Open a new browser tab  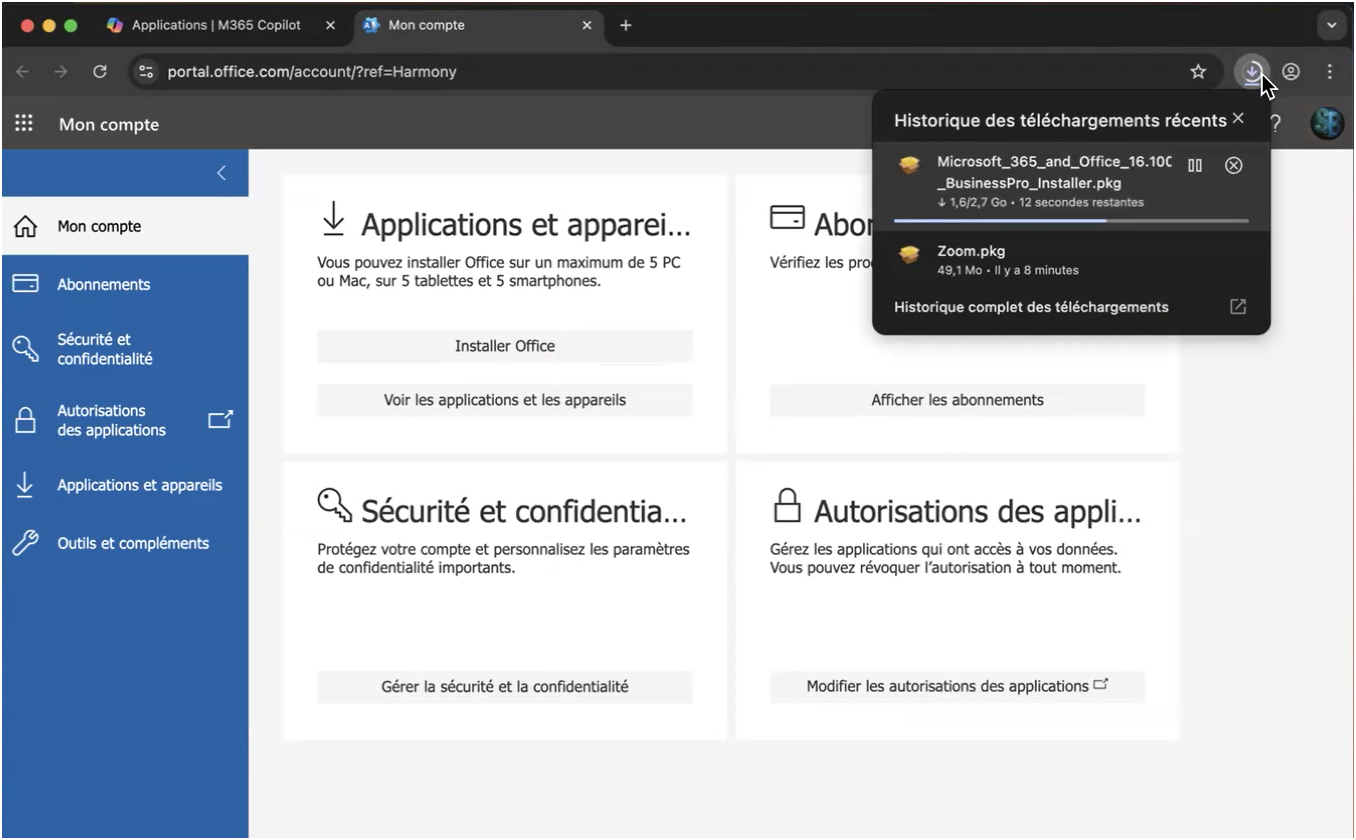tap(626, 25)
